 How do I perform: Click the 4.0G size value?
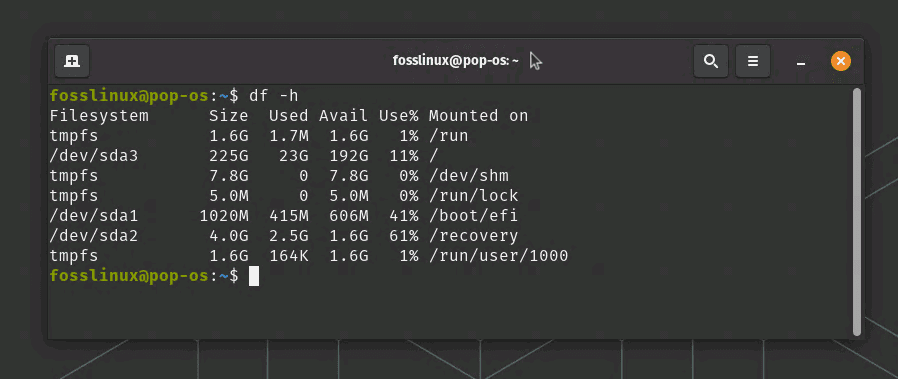229,236
